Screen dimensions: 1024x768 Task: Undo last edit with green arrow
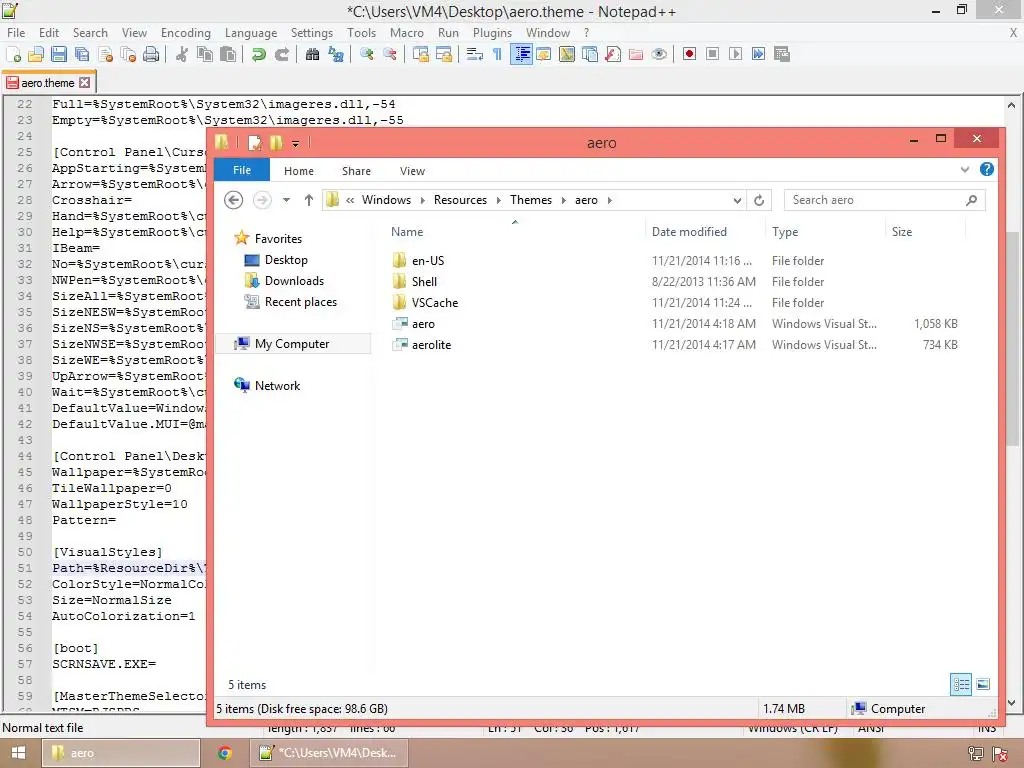click(259, 54)
